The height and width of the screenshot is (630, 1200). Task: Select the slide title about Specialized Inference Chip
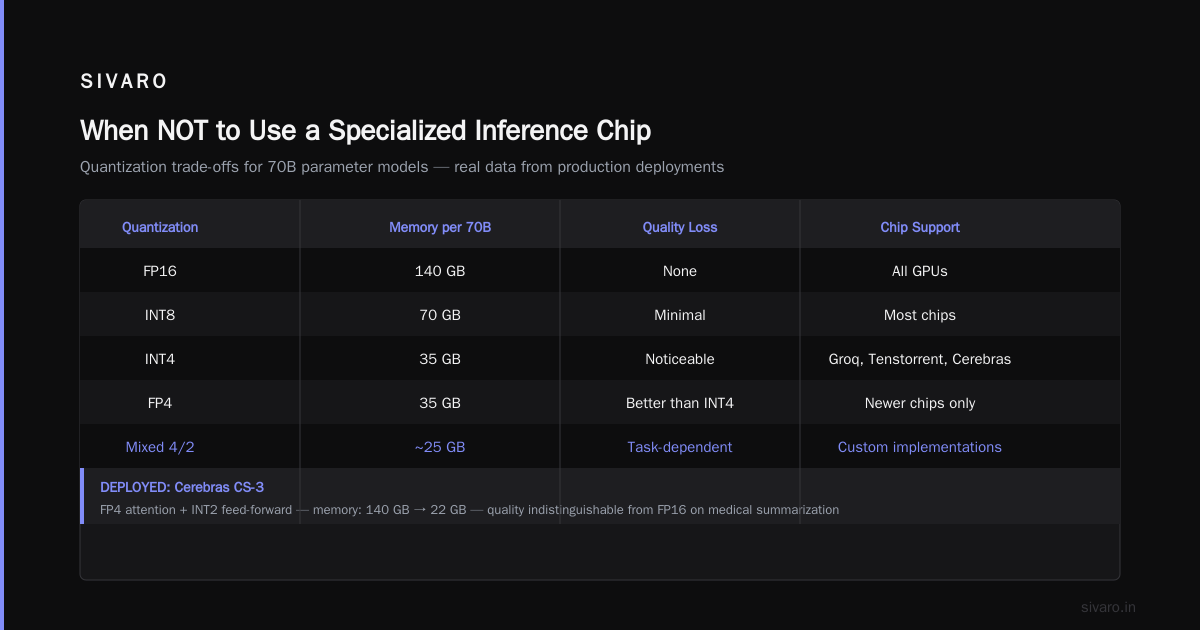click(365, 130)
